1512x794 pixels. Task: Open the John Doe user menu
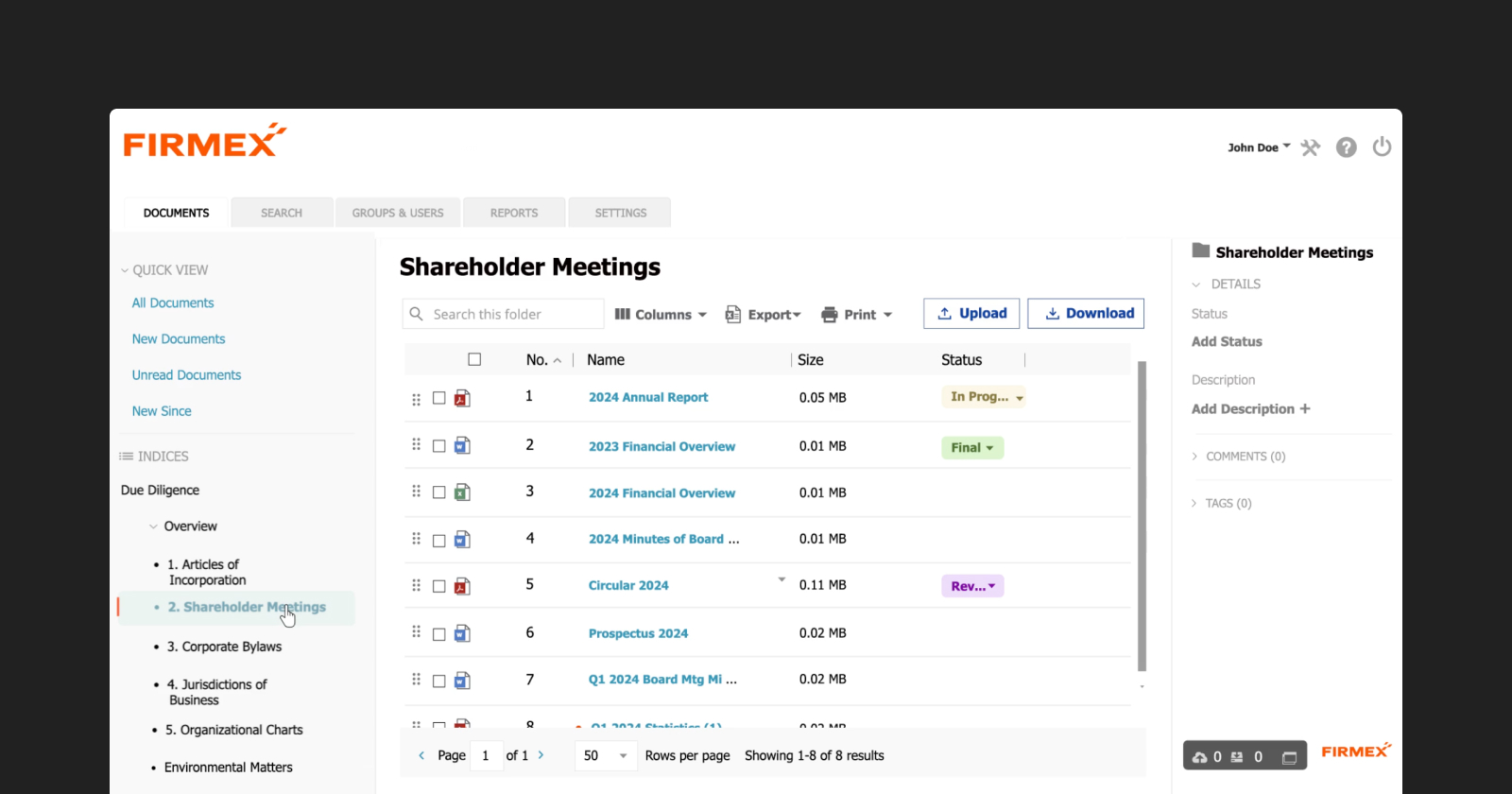click(x=1259, y=147)
